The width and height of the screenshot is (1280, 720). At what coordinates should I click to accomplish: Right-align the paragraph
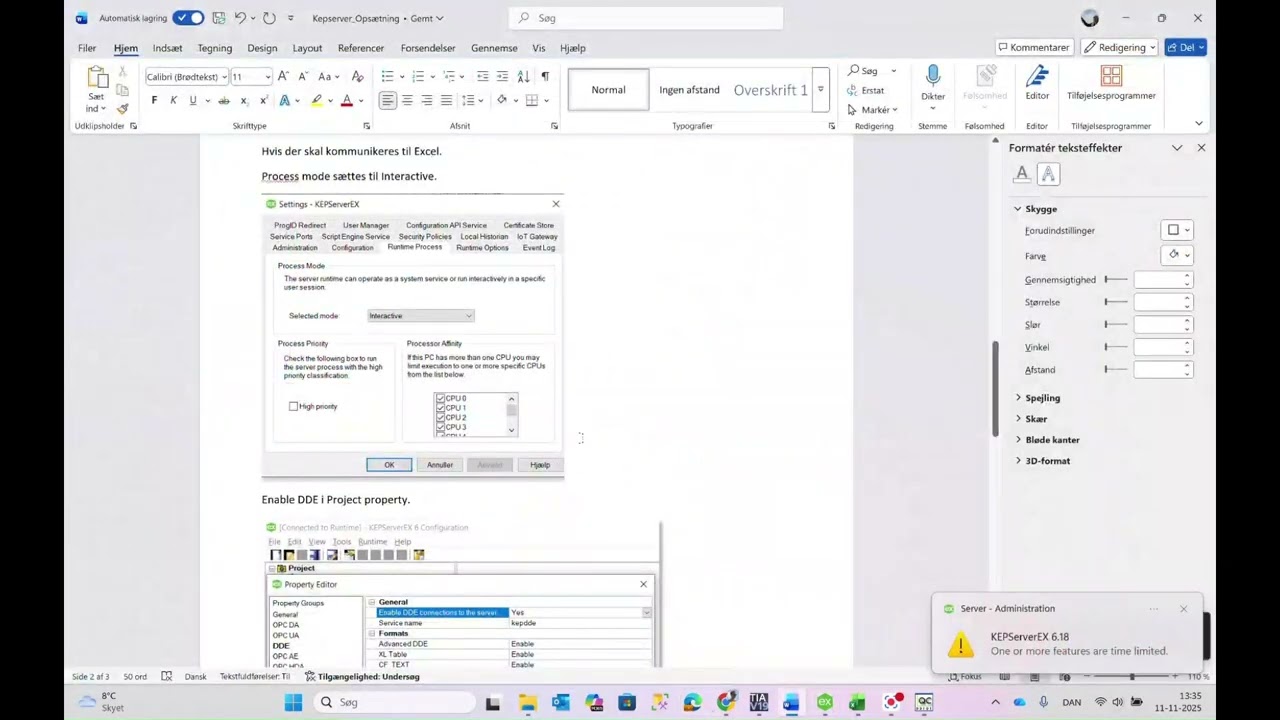(427, 100)
